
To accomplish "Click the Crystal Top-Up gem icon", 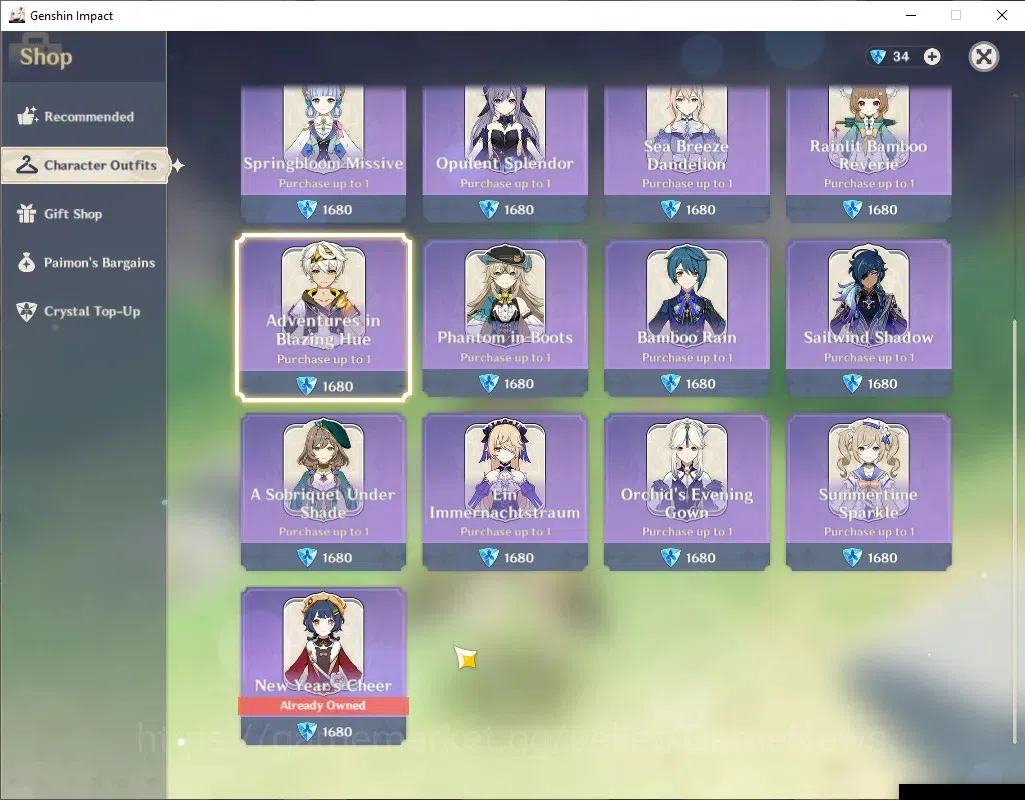I will click(x=27, y=311).
